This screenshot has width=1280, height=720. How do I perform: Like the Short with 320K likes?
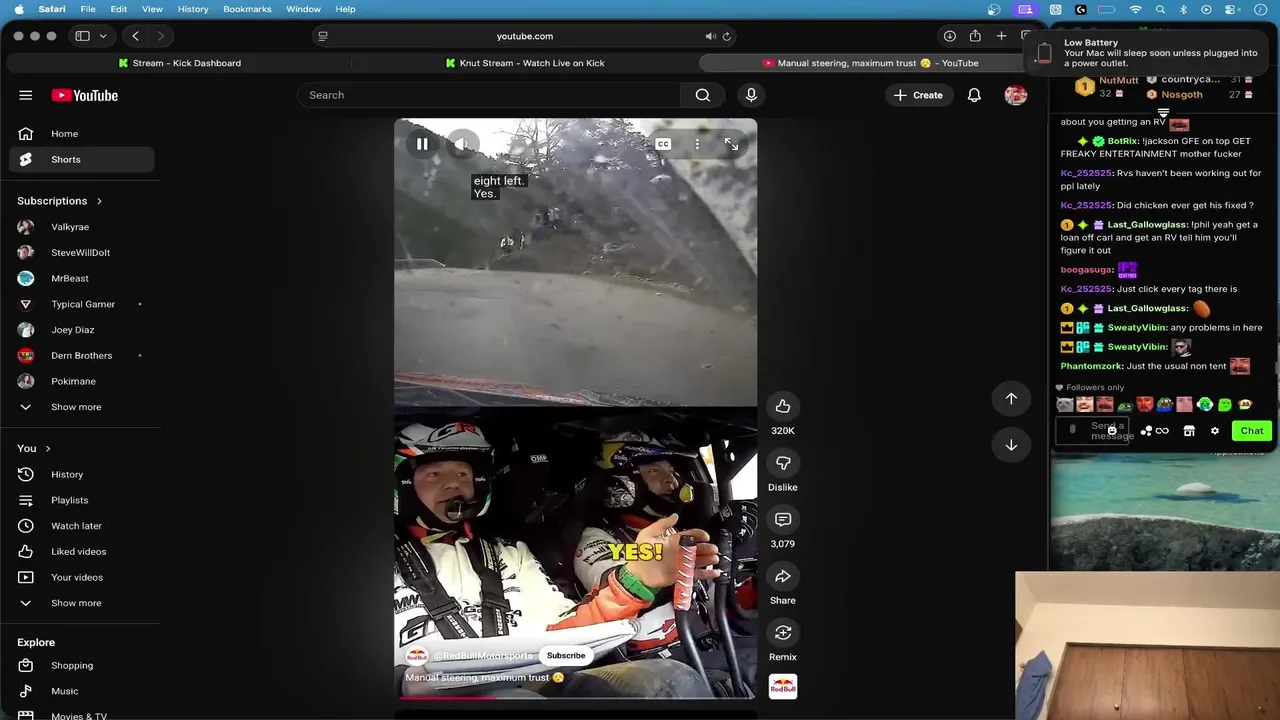[783, 406]
